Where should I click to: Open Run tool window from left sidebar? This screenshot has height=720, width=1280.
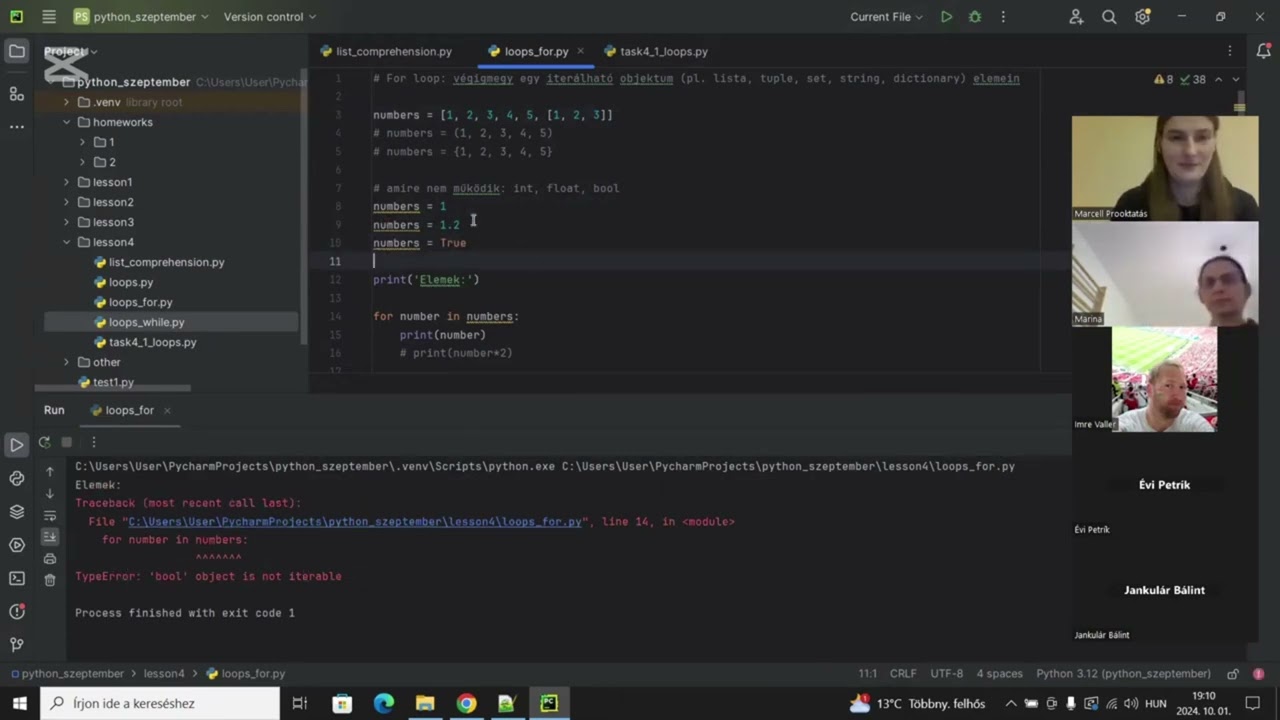[16, 445]
